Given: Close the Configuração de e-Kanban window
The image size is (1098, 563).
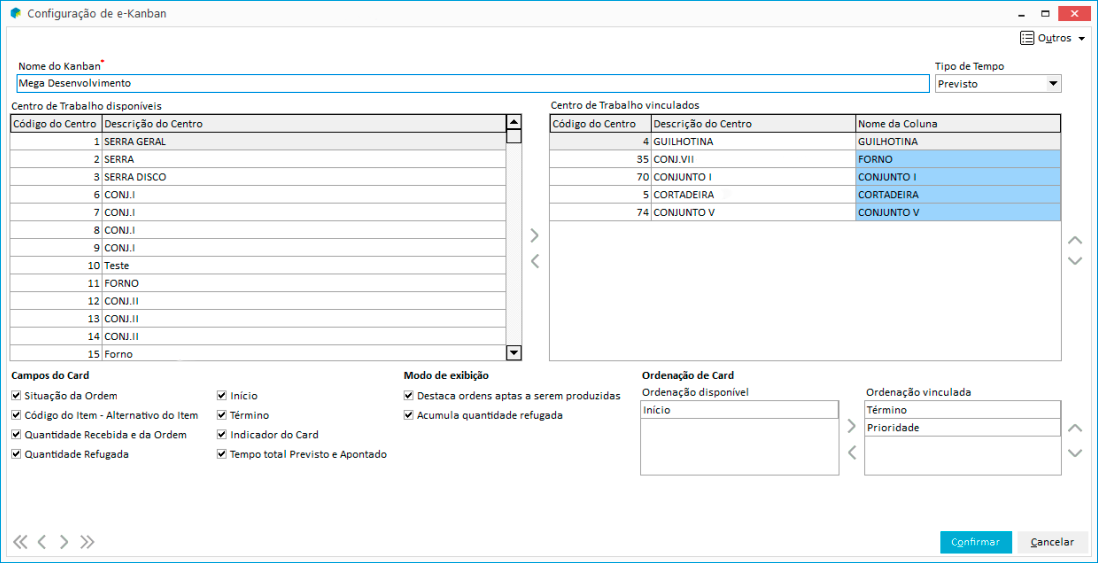Looking at the screenshot, I should (x=1073, y=13).
